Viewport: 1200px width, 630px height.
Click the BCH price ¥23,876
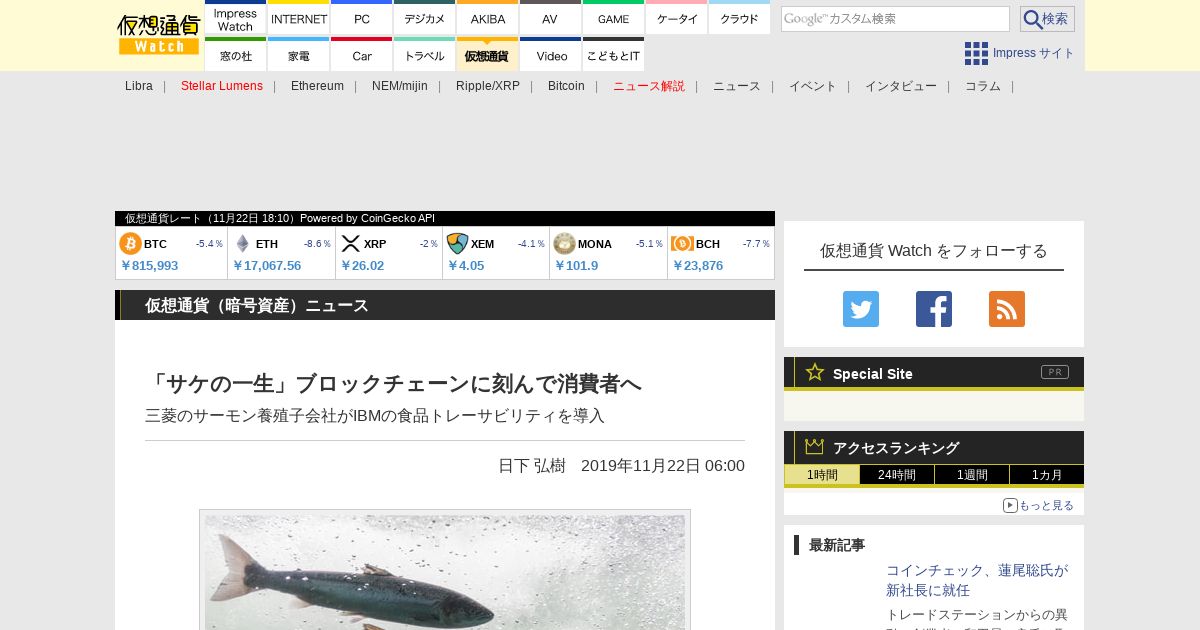click(x=697, y=265)
